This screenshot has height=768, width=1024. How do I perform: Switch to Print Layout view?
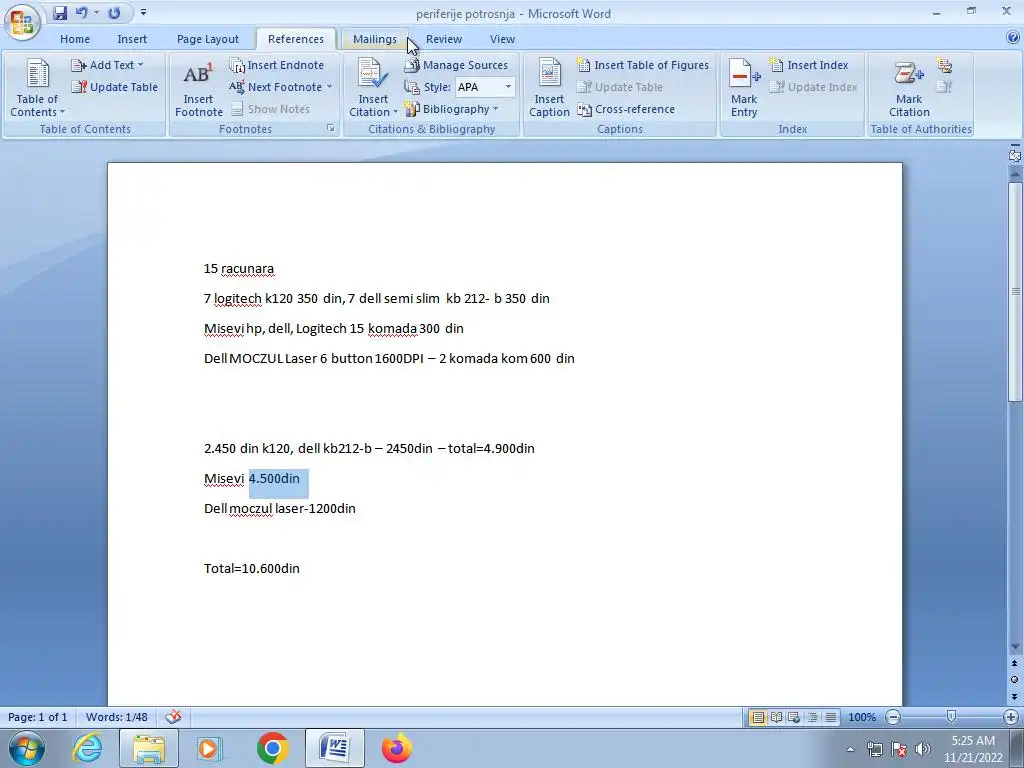(758, 717)
